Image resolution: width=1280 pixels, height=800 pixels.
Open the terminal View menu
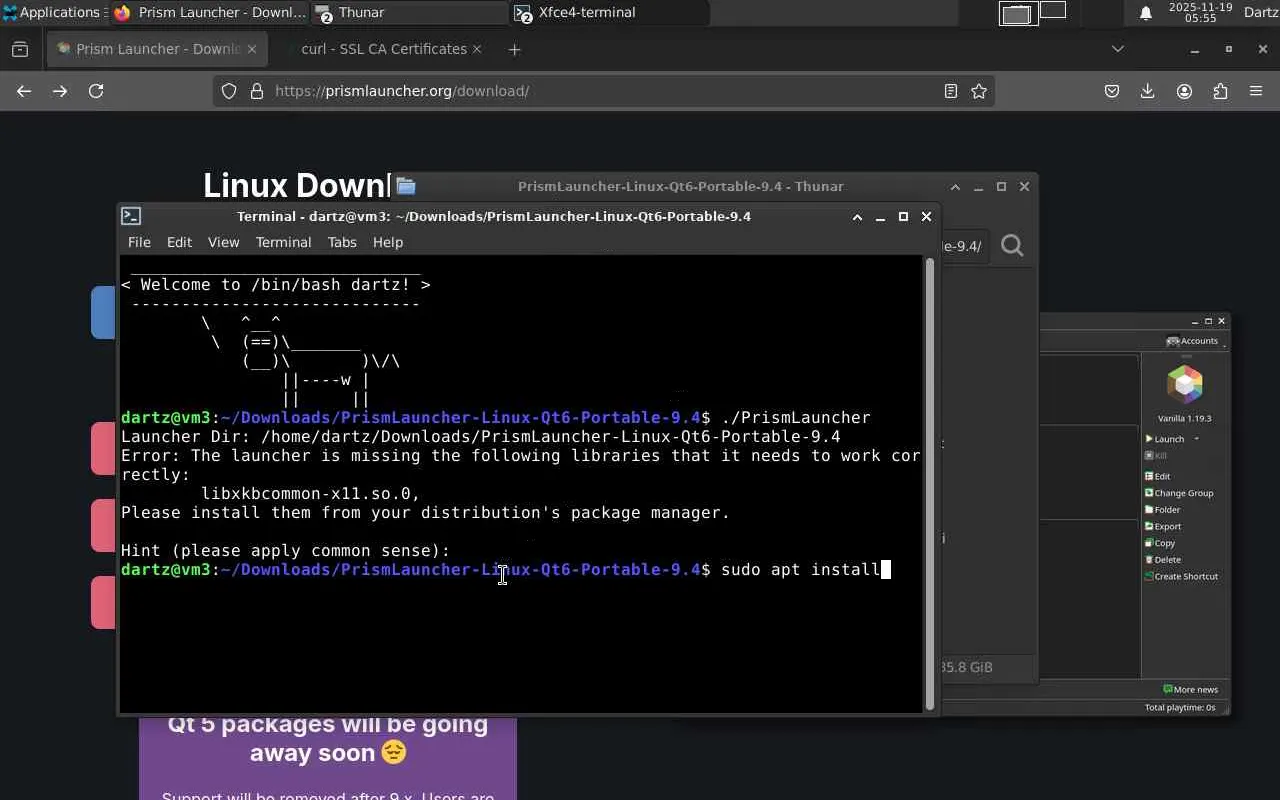223,242
